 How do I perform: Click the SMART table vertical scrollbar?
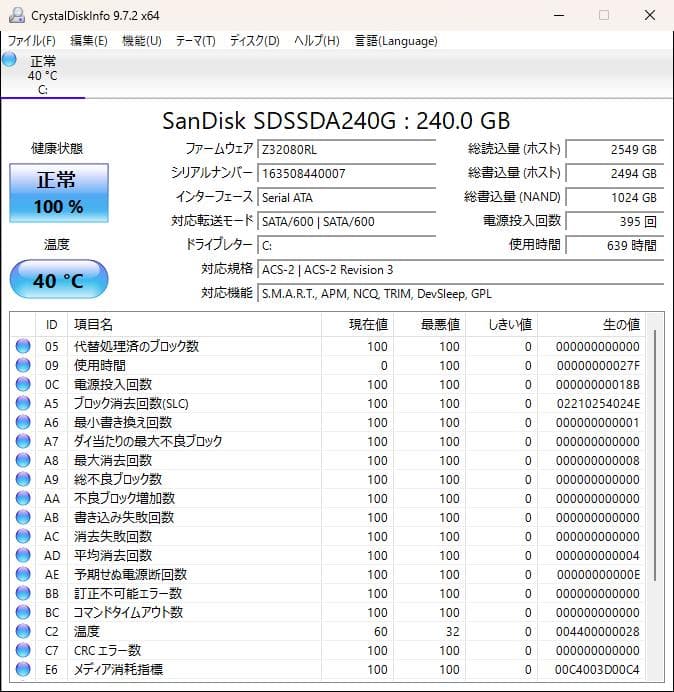655,455
